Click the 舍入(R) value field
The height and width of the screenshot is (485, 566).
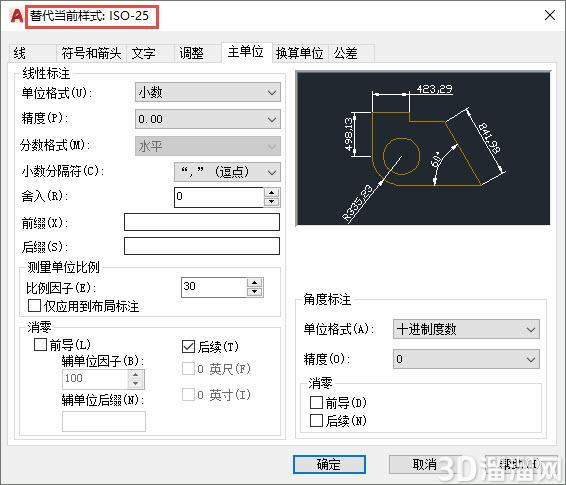pyautogui.click(x=219, y=197)
